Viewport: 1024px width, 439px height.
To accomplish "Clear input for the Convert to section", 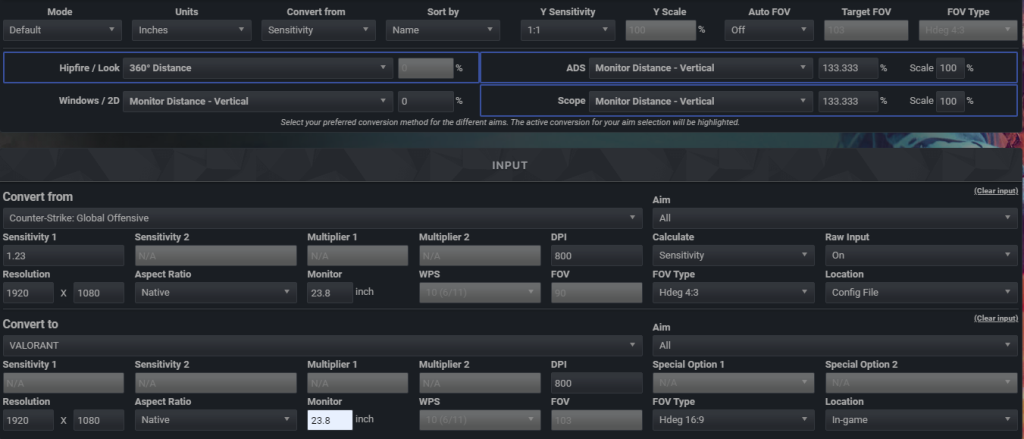I will 995,318.
